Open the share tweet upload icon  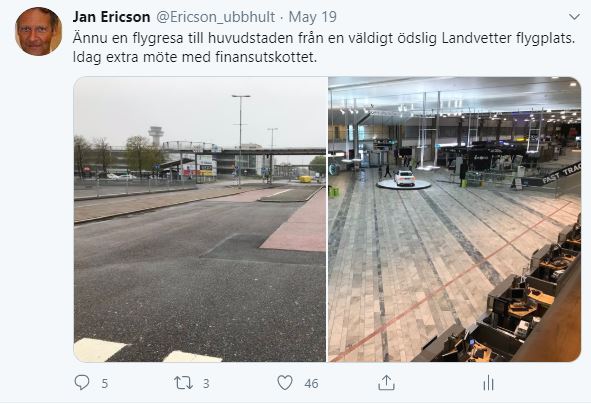point(386,383)
